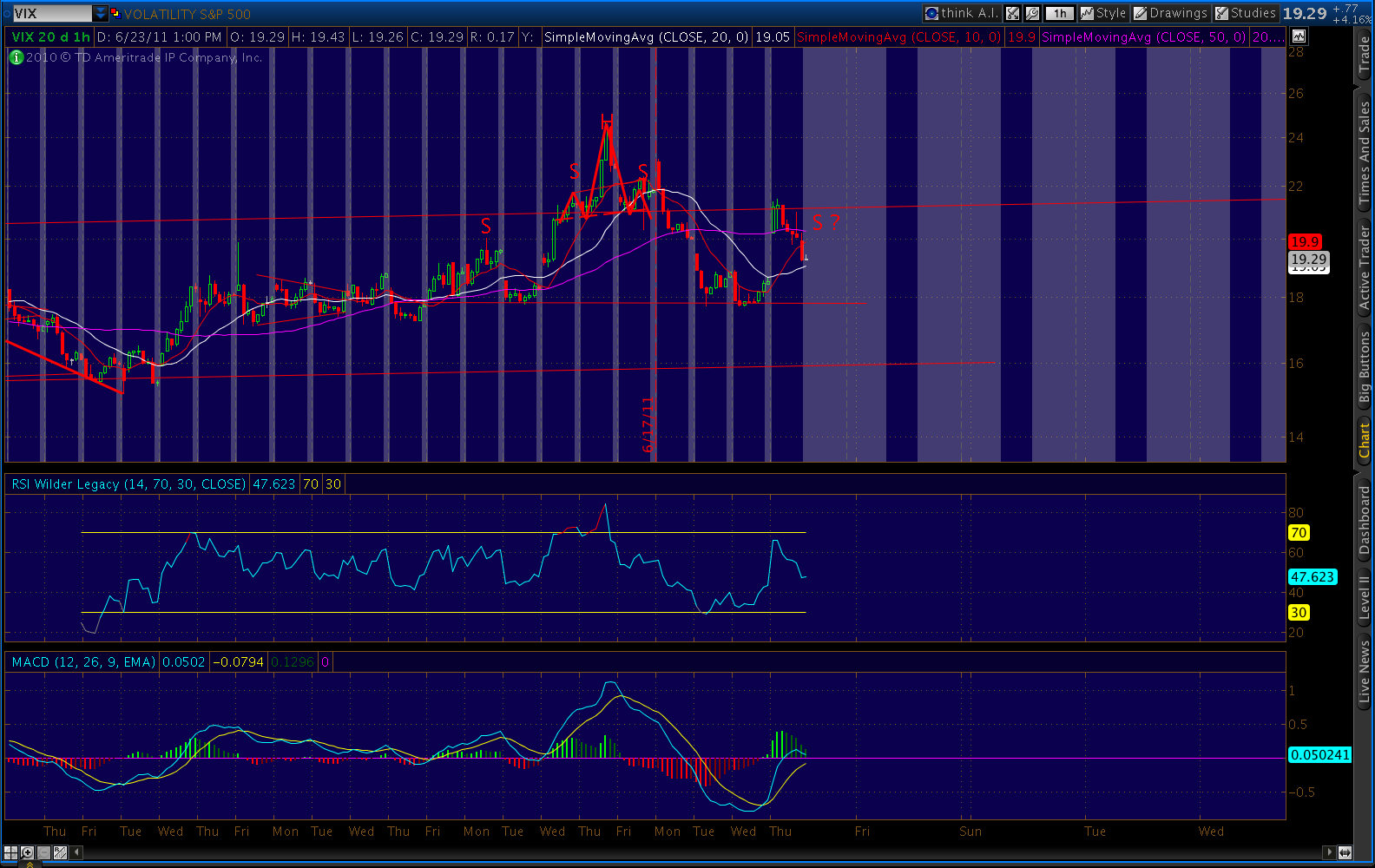Open the Big Buttons tab
The width and height of the screenshot is (1375, 868).
[x=1364, y=367]
